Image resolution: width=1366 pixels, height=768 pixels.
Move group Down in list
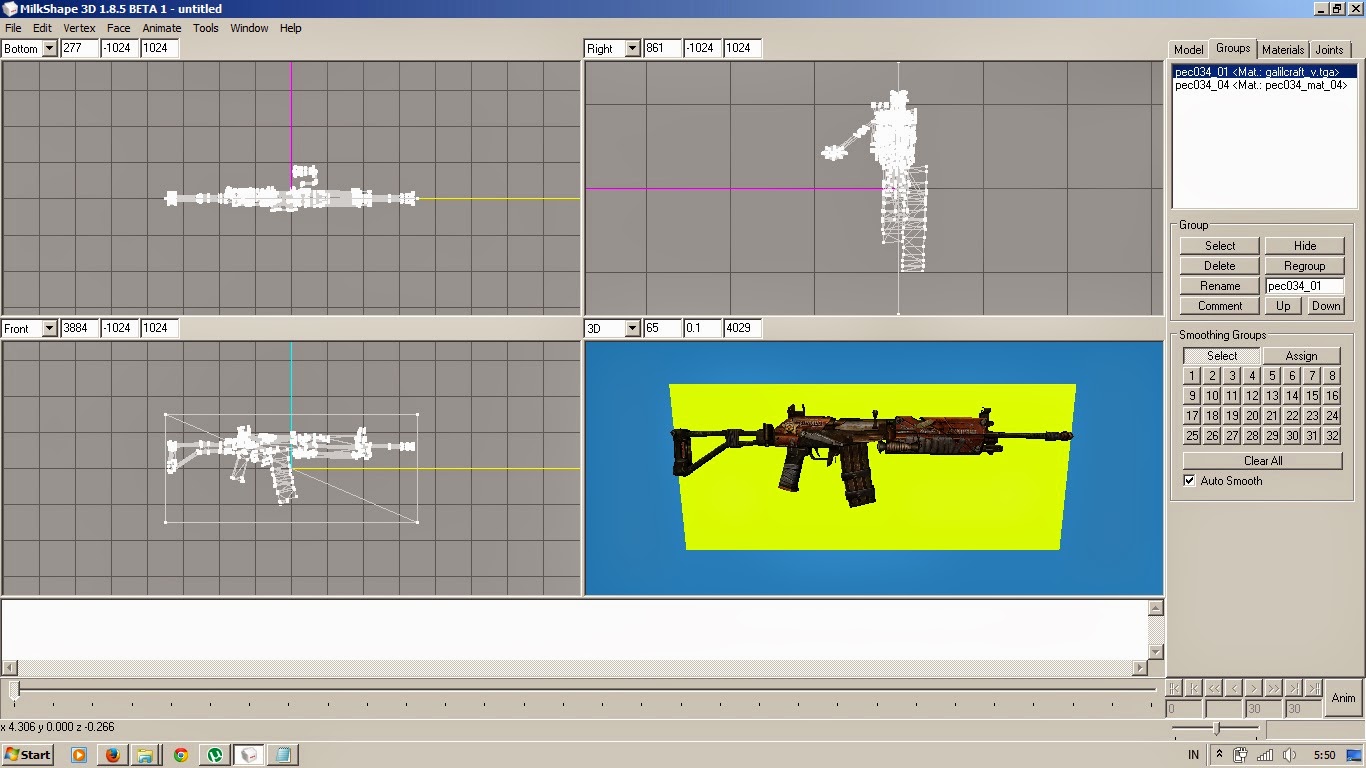pos(1326,306)
